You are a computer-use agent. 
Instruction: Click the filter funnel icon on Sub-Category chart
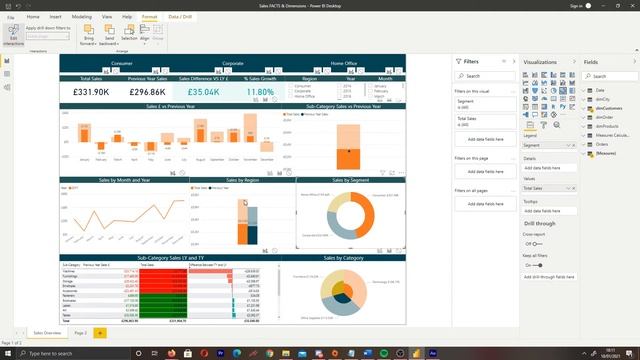pos(382,173)
